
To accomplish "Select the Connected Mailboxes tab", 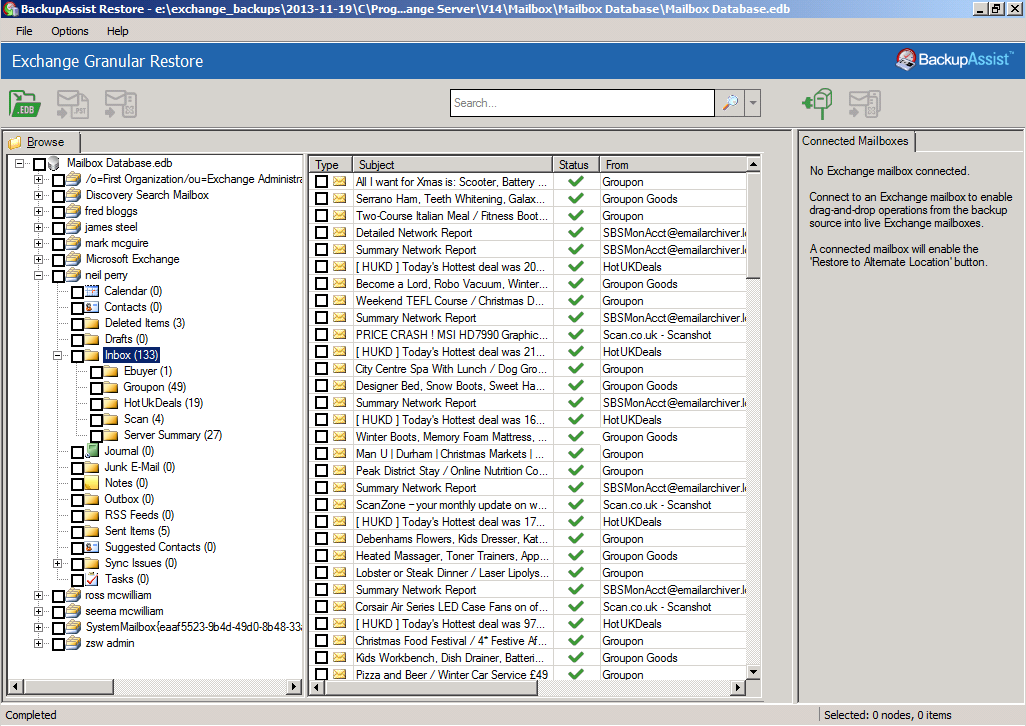I will 855,141.
